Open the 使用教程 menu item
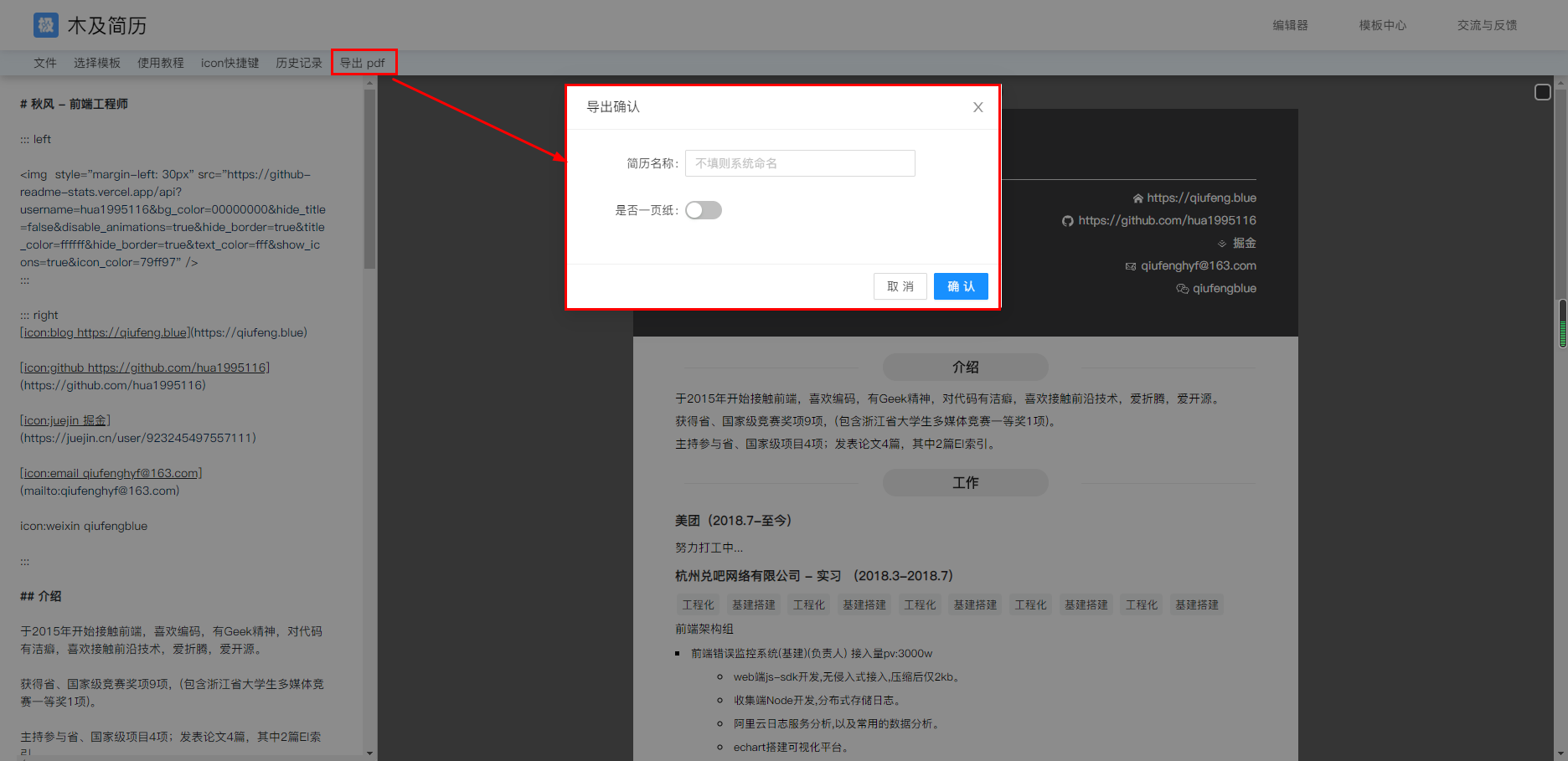Viewport: 1568px width, 761px height. click(161, 63)
